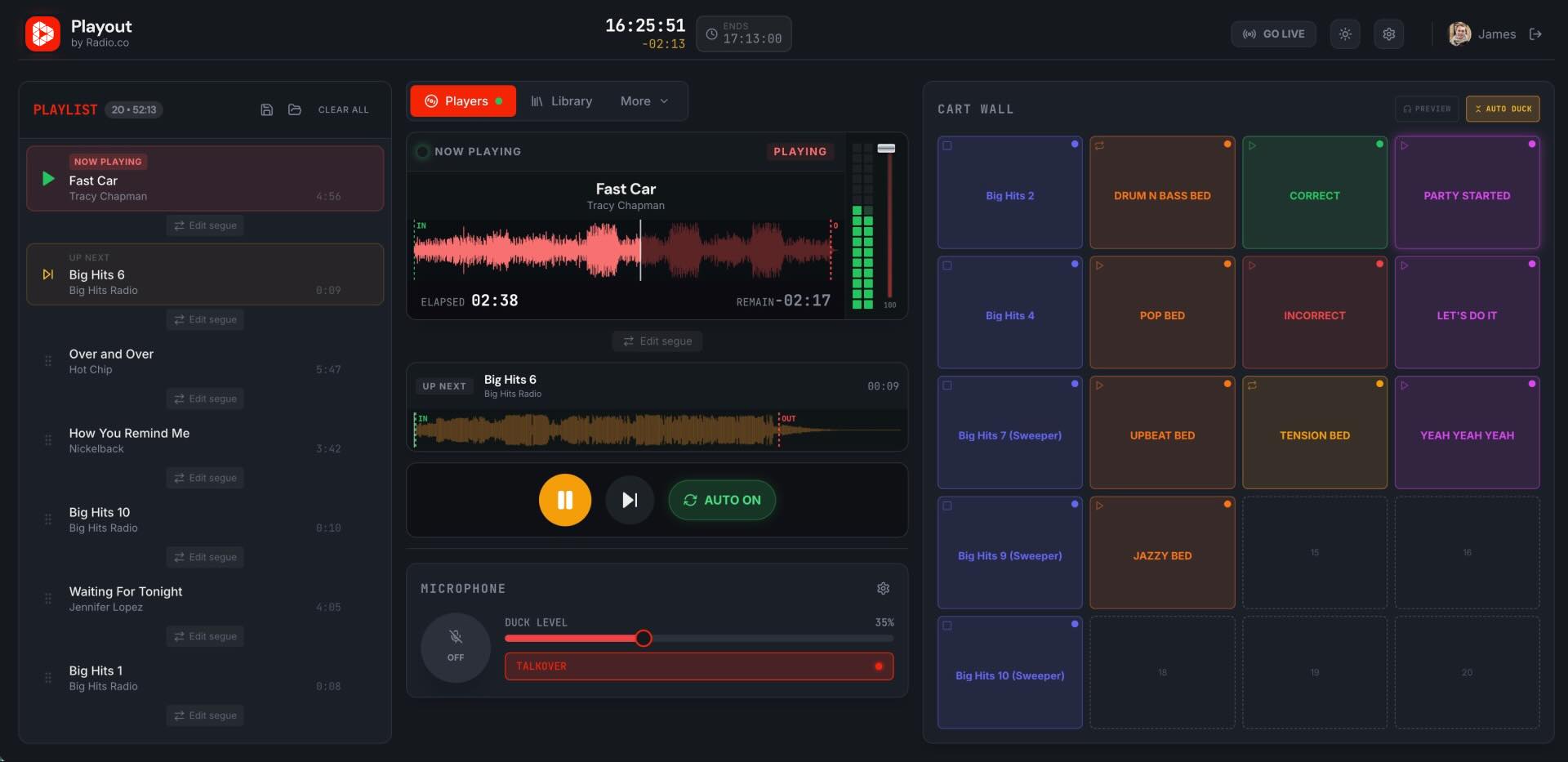This screenshot has width=1568, height=762.
Task: Toggle AUTO ON automation button
Action: [x=722, y=500]
